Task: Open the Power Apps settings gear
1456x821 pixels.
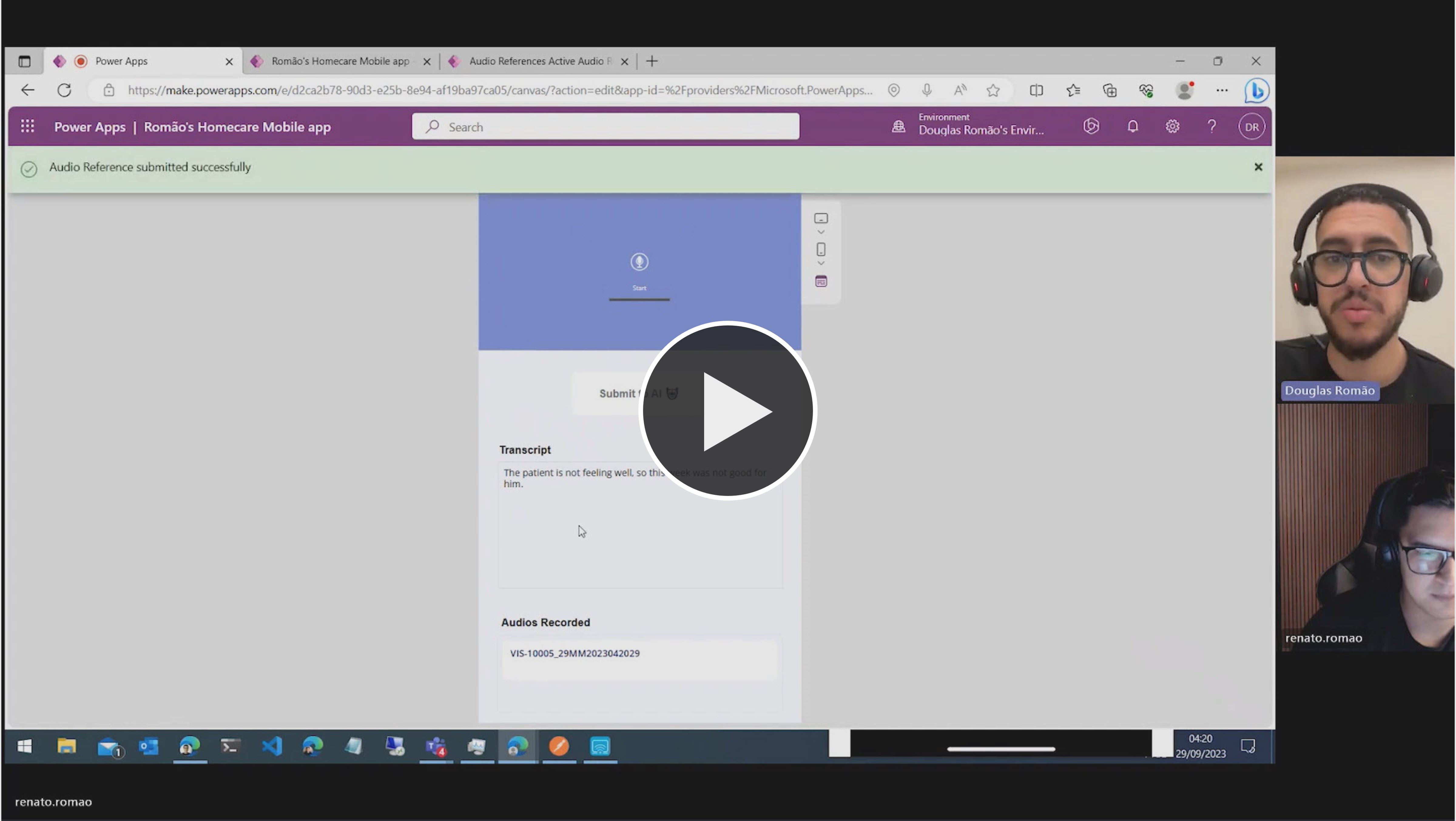Action: 1172,126
